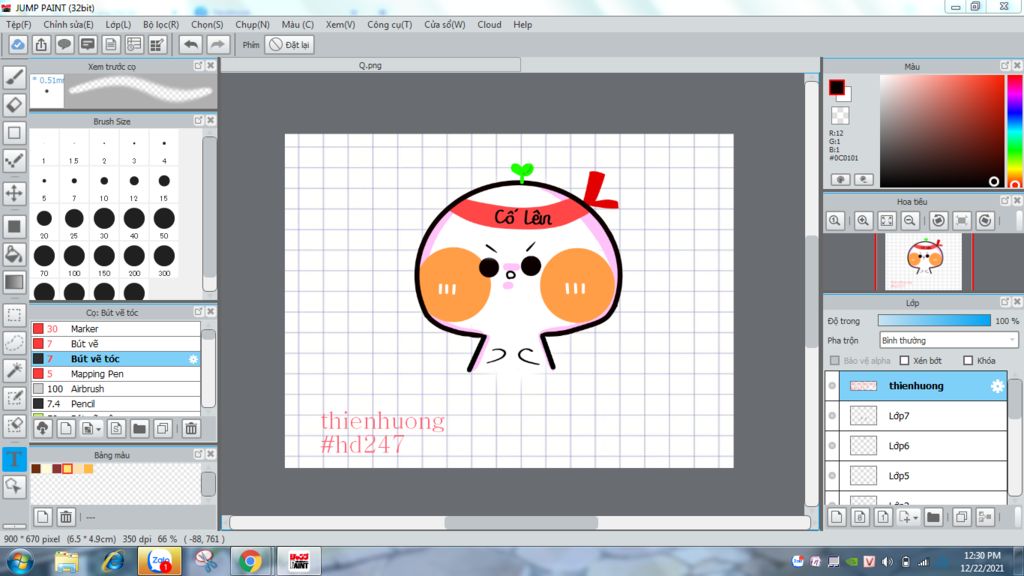Screen dimensions: 1024x576
Task: Select the Operation object tool
Action: [14, 487]
